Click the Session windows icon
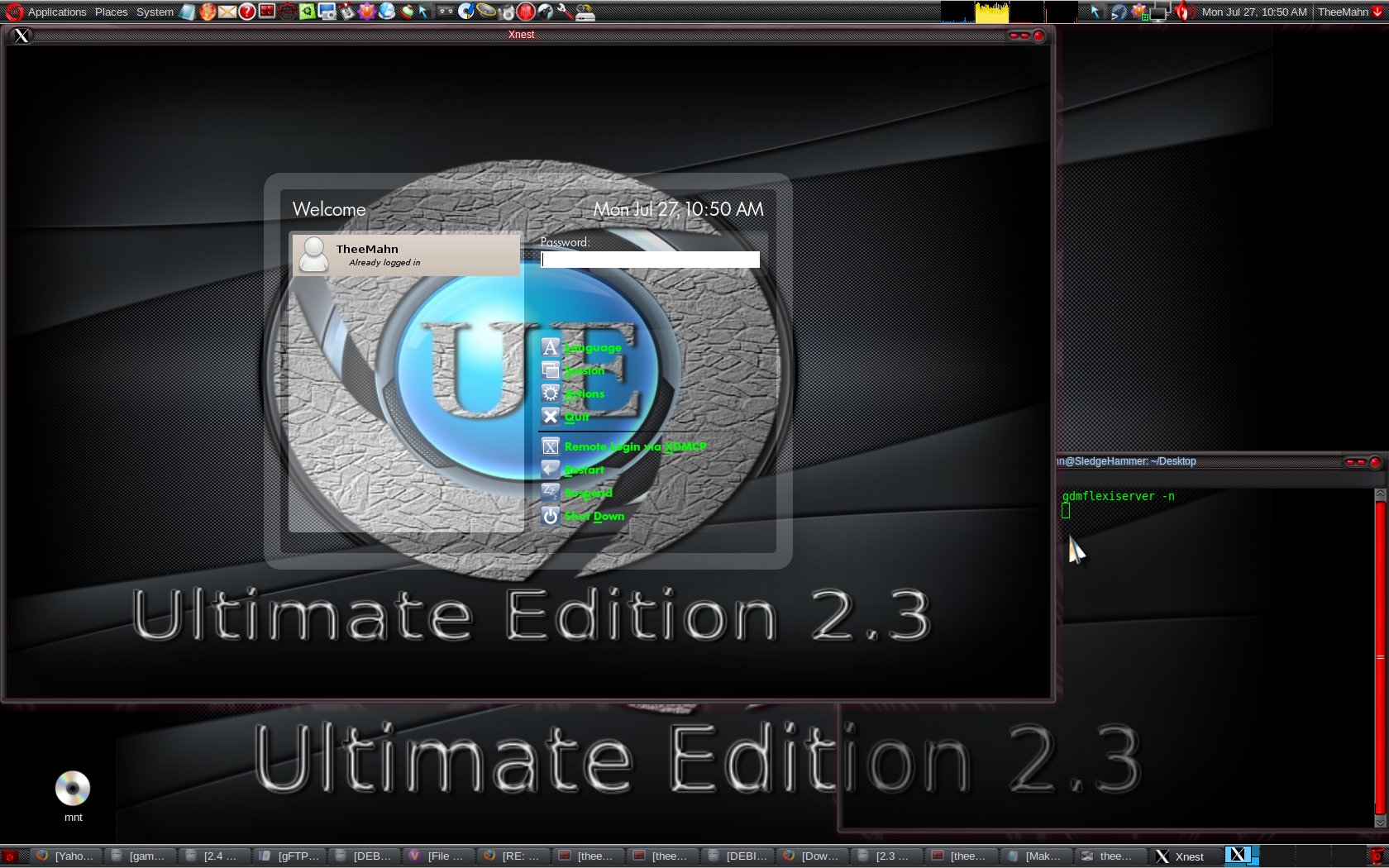1389x868 pixels. (x=551, y=370)
